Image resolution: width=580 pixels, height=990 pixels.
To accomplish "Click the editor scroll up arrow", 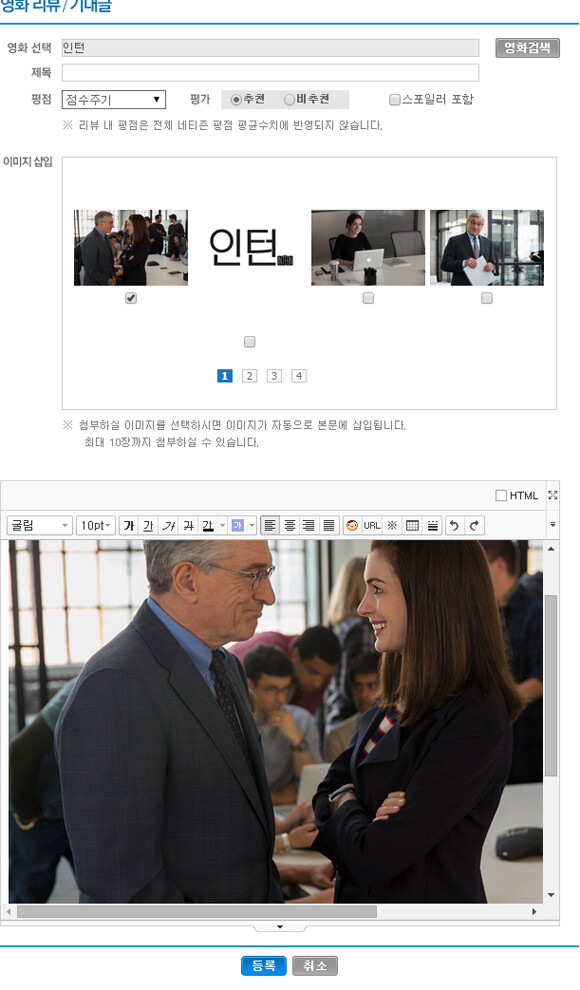I will click(x=551, y=549).
